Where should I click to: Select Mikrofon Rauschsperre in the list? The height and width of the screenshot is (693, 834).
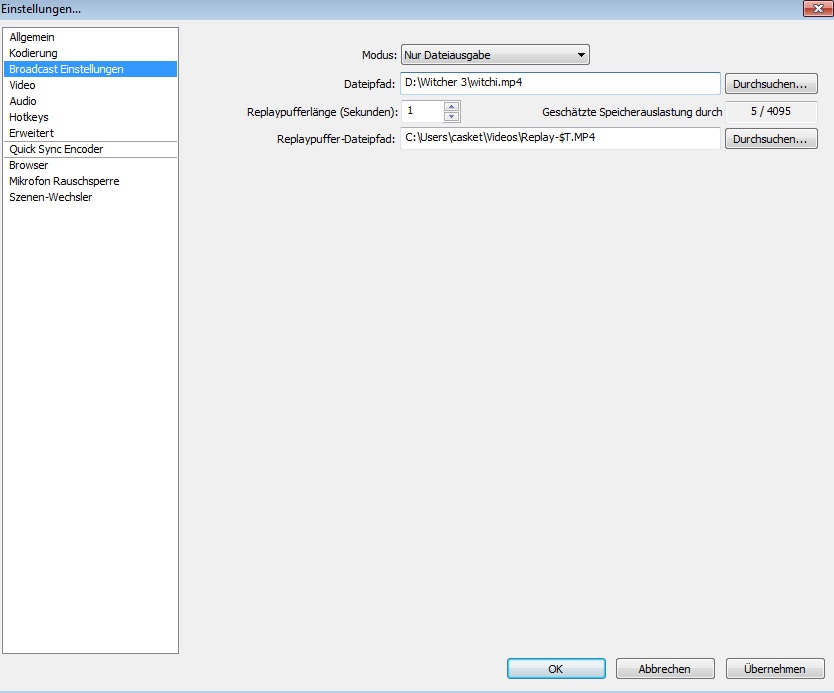coord(64,181)
